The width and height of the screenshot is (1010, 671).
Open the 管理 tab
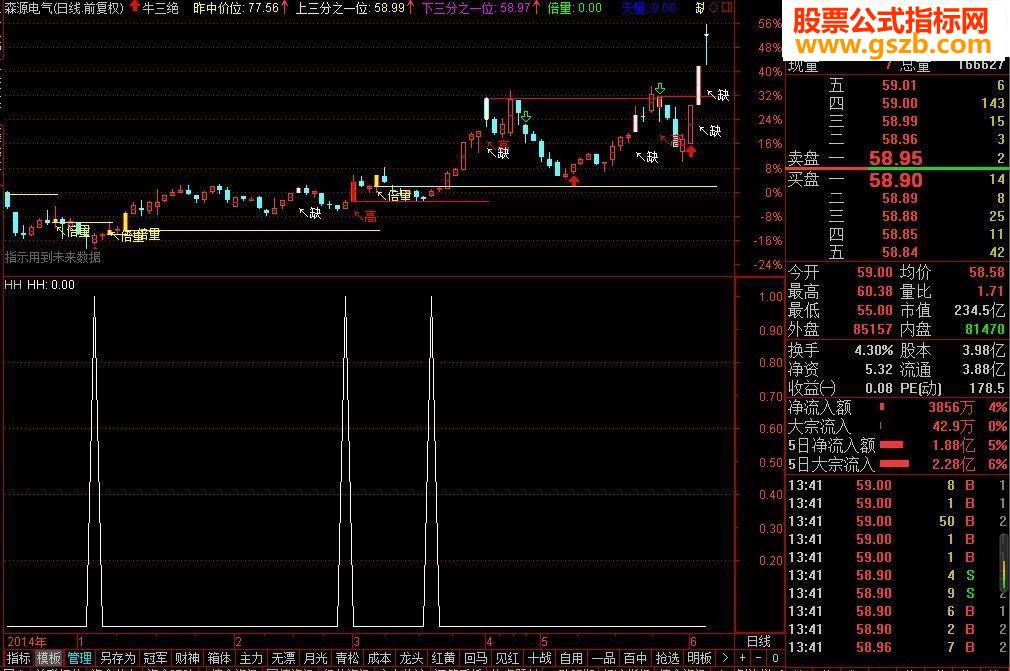tap(79, 658)
